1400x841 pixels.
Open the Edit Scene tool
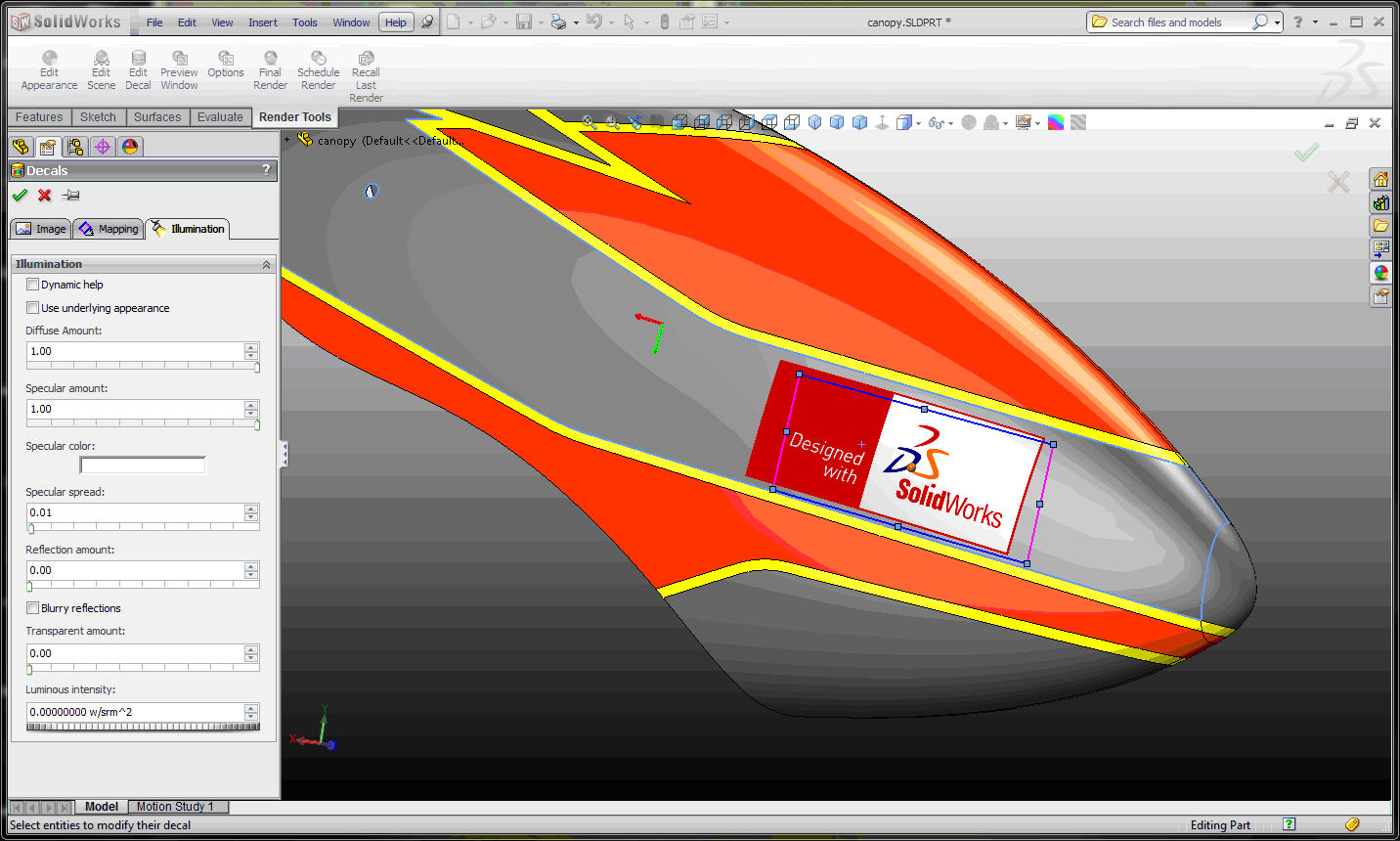[x=101, y=71]
